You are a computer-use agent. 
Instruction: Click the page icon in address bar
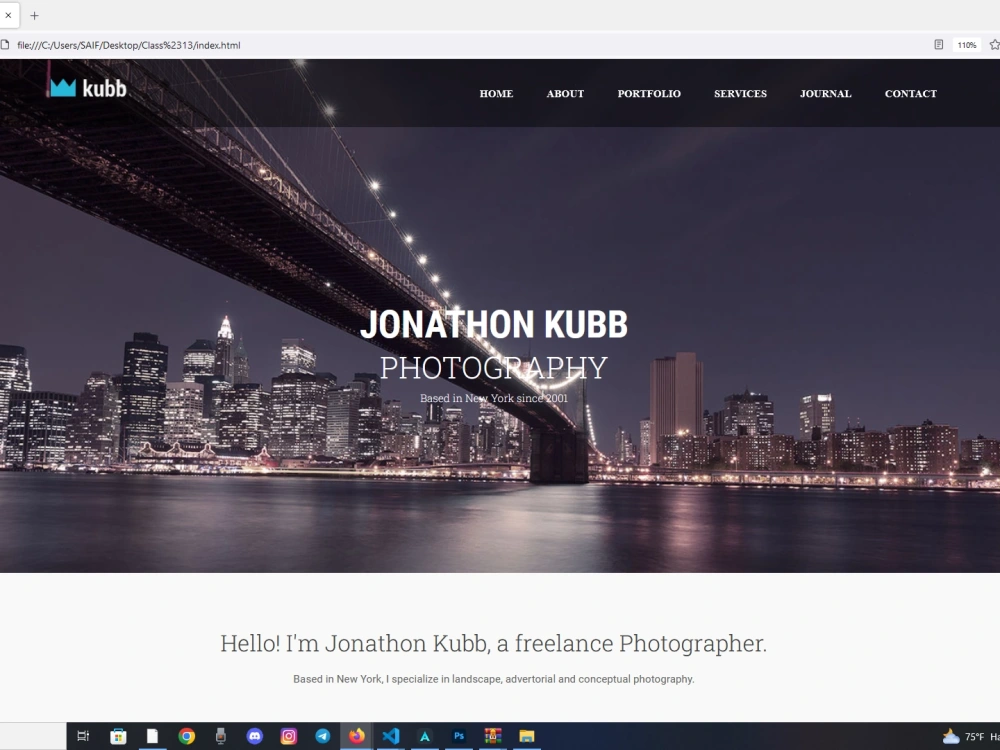coord(5,45)
